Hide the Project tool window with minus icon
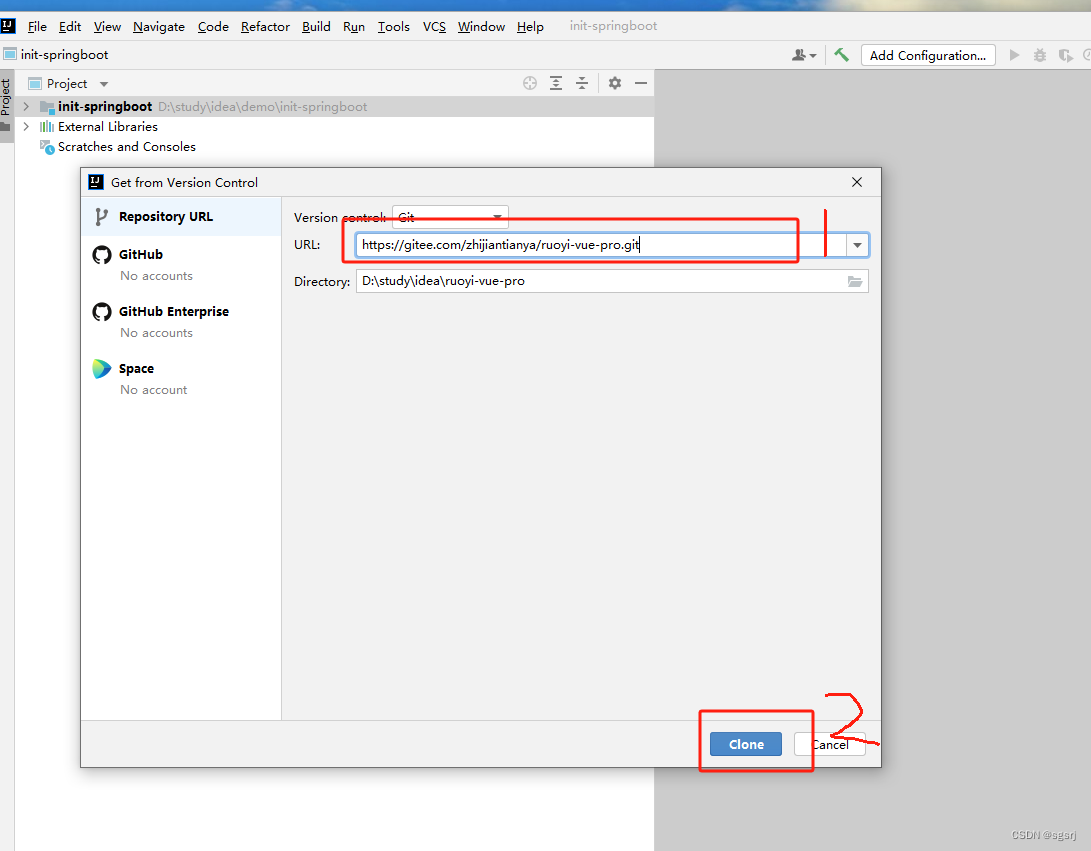Viewport: 1091px width, 851px height. click(641, 83)
